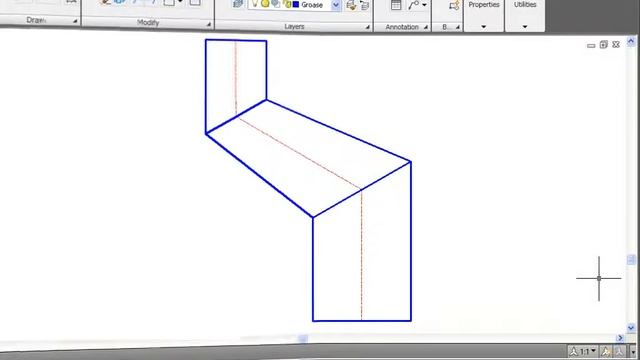Expand the Layers panel
Image resolution: width=640 pixels, height=360 pixels.
coord(367,27)
